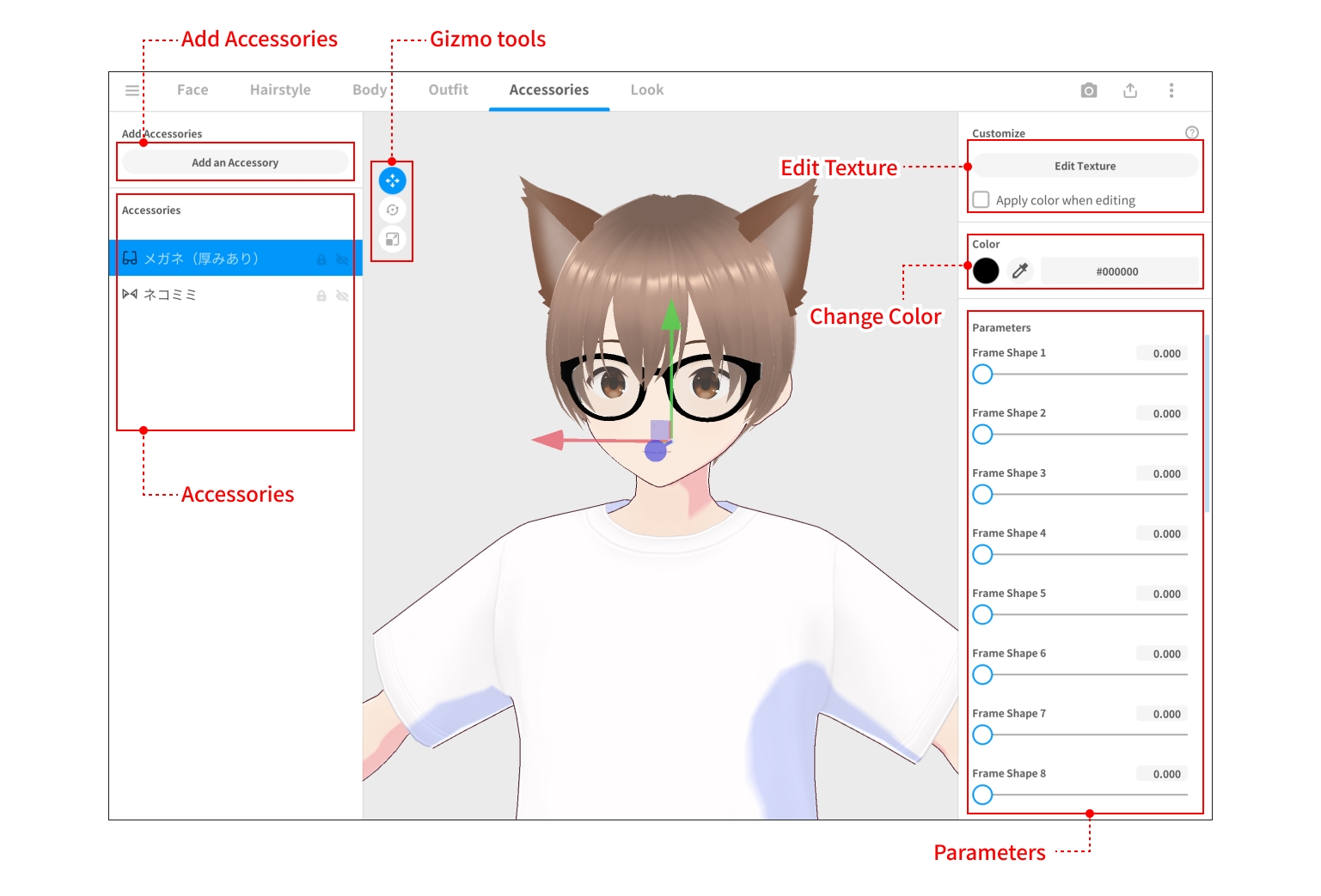Open the black color swatch
This screenshot has width=1321, height=896.
986,271
